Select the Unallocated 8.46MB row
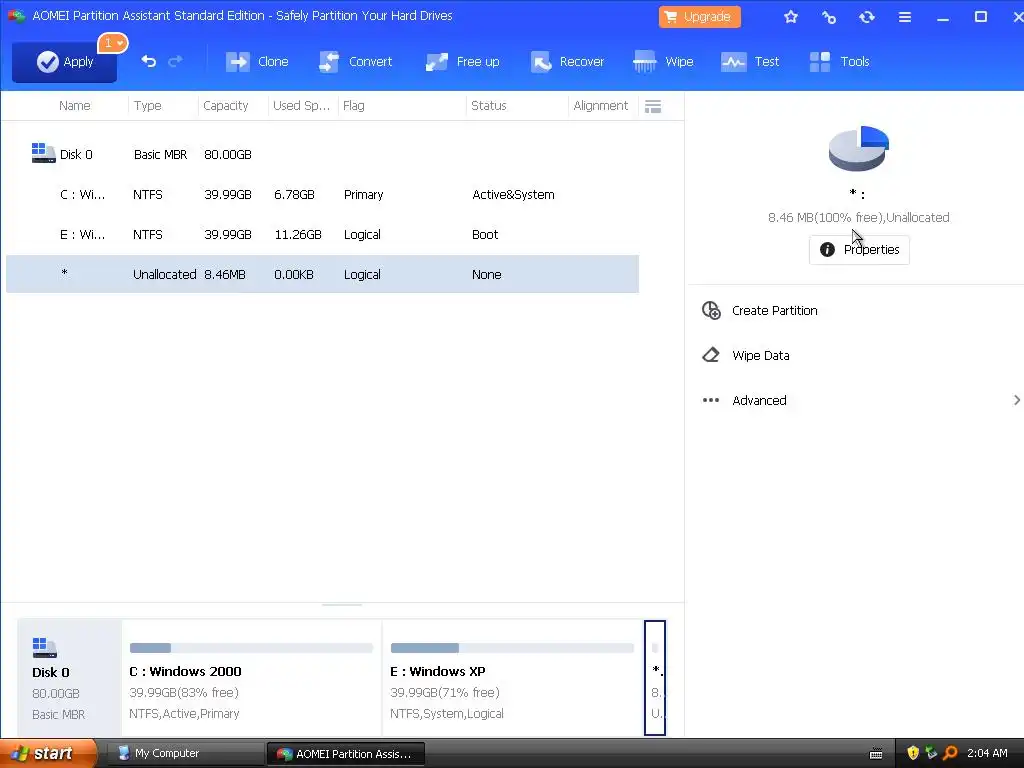The width and height of the screenshot is (1024, 768). click(x=322, y=274)
